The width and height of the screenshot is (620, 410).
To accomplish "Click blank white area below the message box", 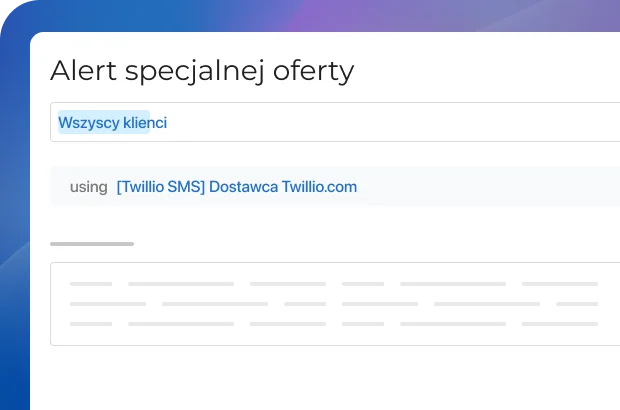I will click(300, 378).
